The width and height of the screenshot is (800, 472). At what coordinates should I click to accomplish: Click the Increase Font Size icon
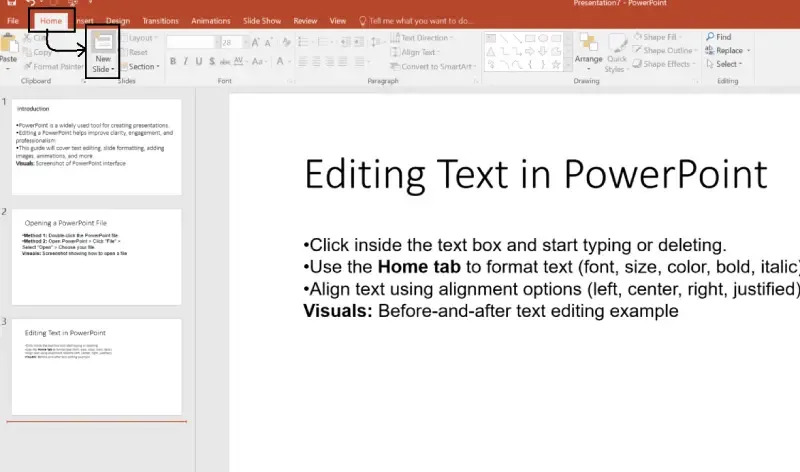[256, 43]
